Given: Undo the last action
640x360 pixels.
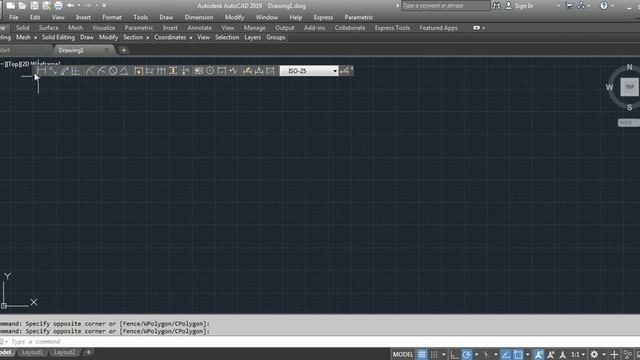Looking at the screenshot, I should (70, 5).
